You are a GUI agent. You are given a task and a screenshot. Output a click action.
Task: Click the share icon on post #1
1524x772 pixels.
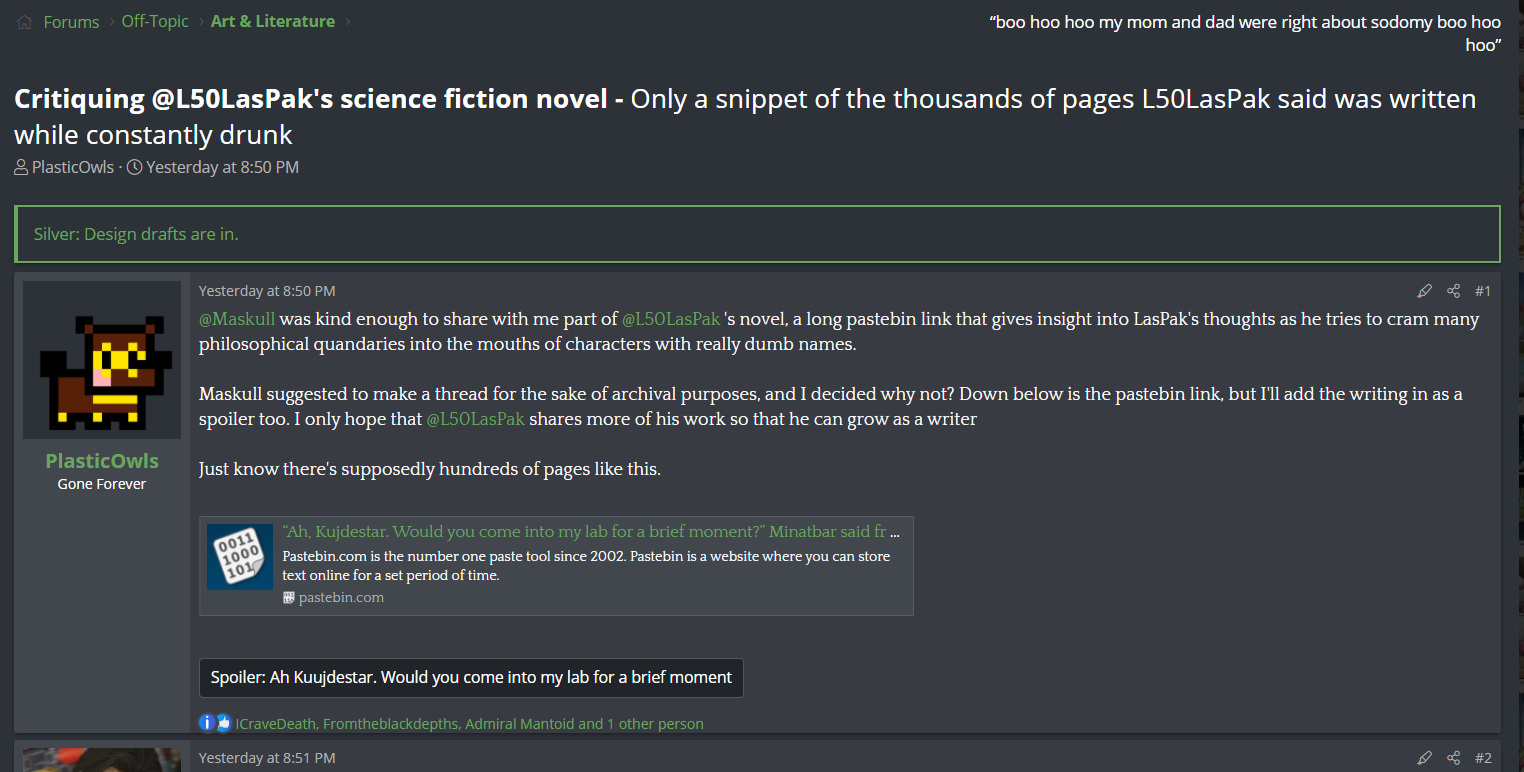(1454, 291)
